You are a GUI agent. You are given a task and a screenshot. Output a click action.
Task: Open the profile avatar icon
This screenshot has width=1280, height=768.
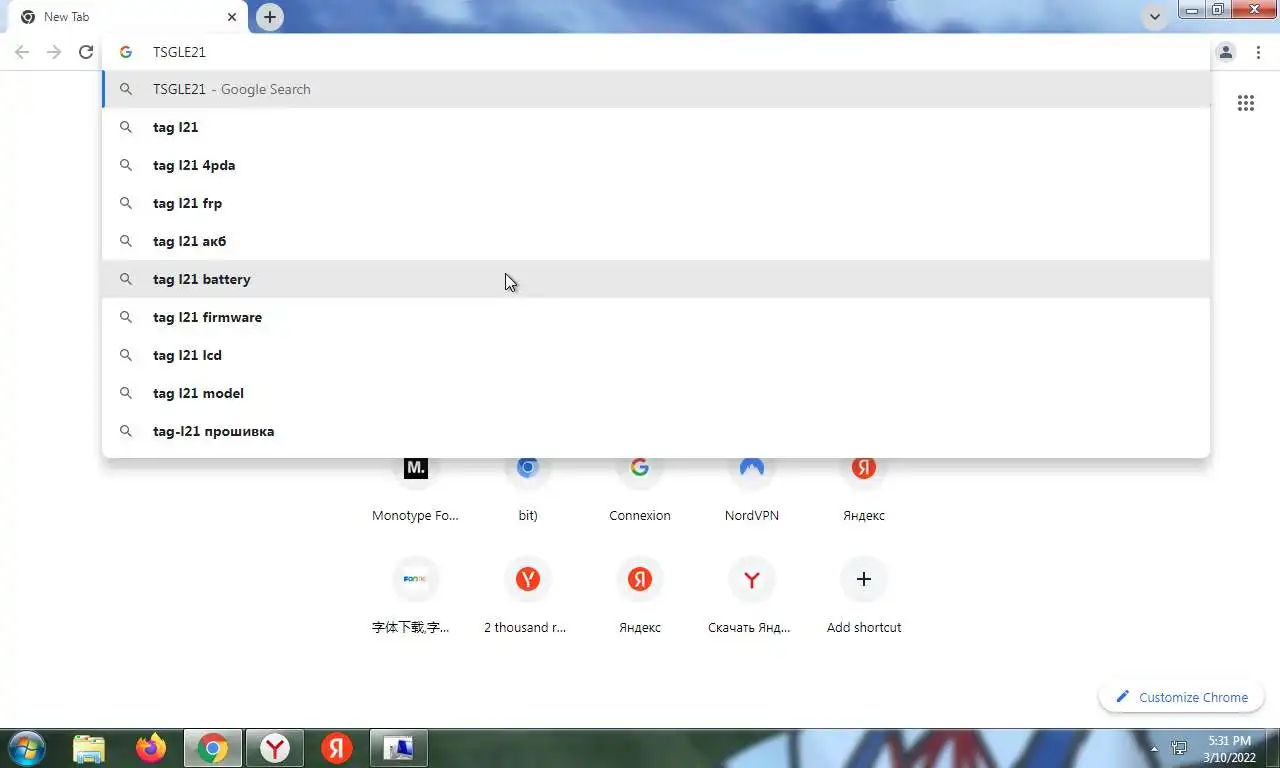coord(1226,52)
